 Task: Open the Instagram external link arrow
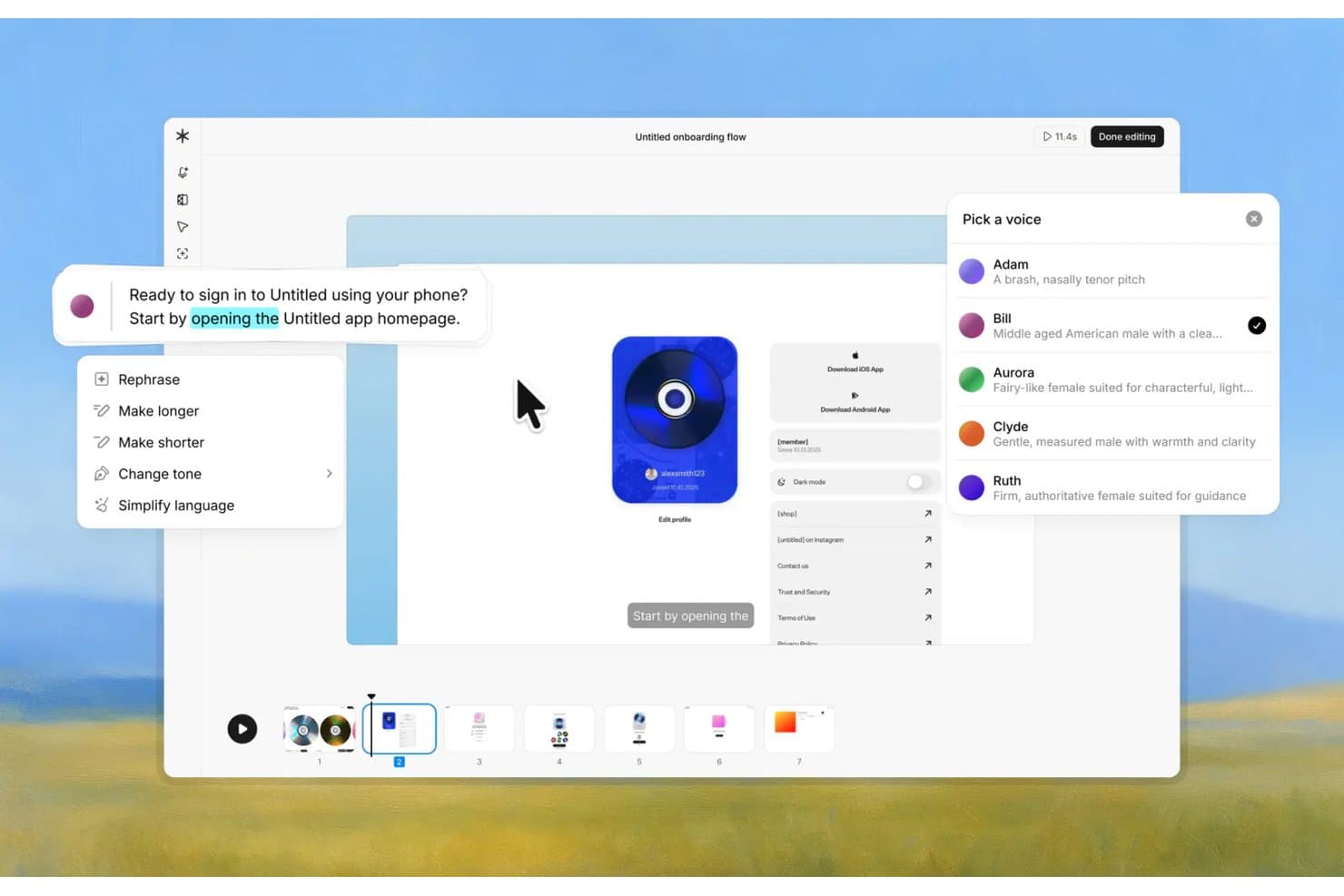tap(928, 540)
